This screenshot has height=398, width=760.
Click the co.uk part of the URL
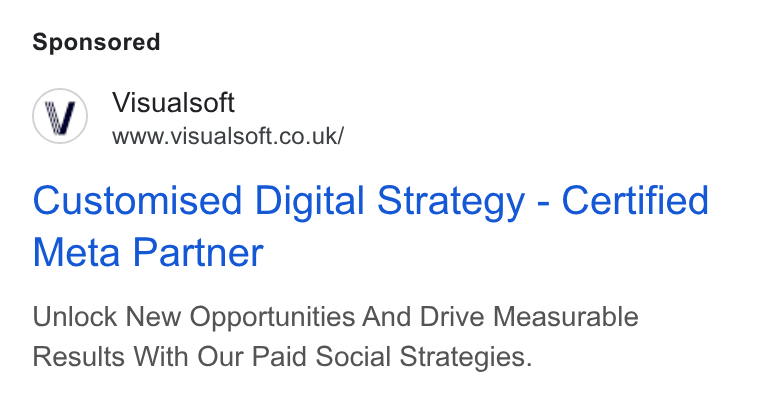click(311, 136)
